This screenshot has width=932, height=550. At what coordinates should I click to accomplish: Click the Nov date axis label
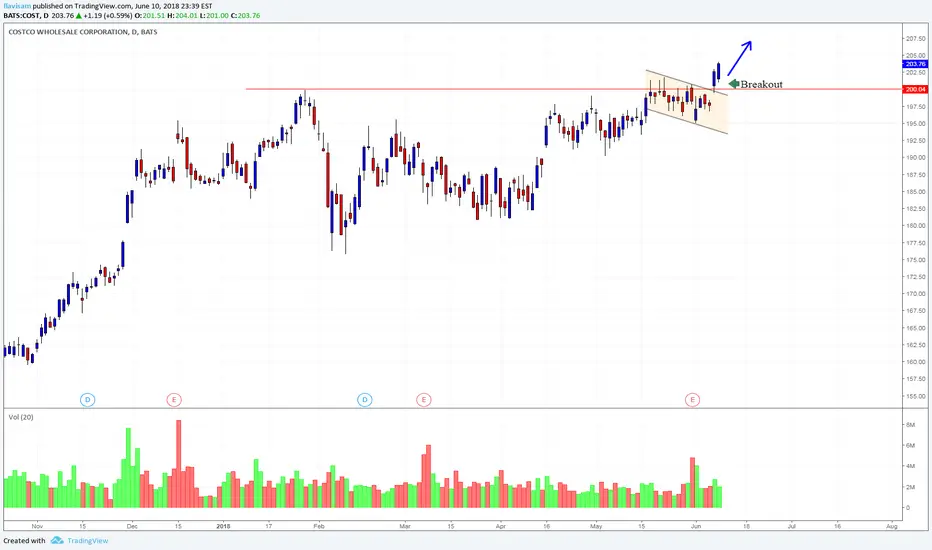pyautogui.click(x=37, y=526)
